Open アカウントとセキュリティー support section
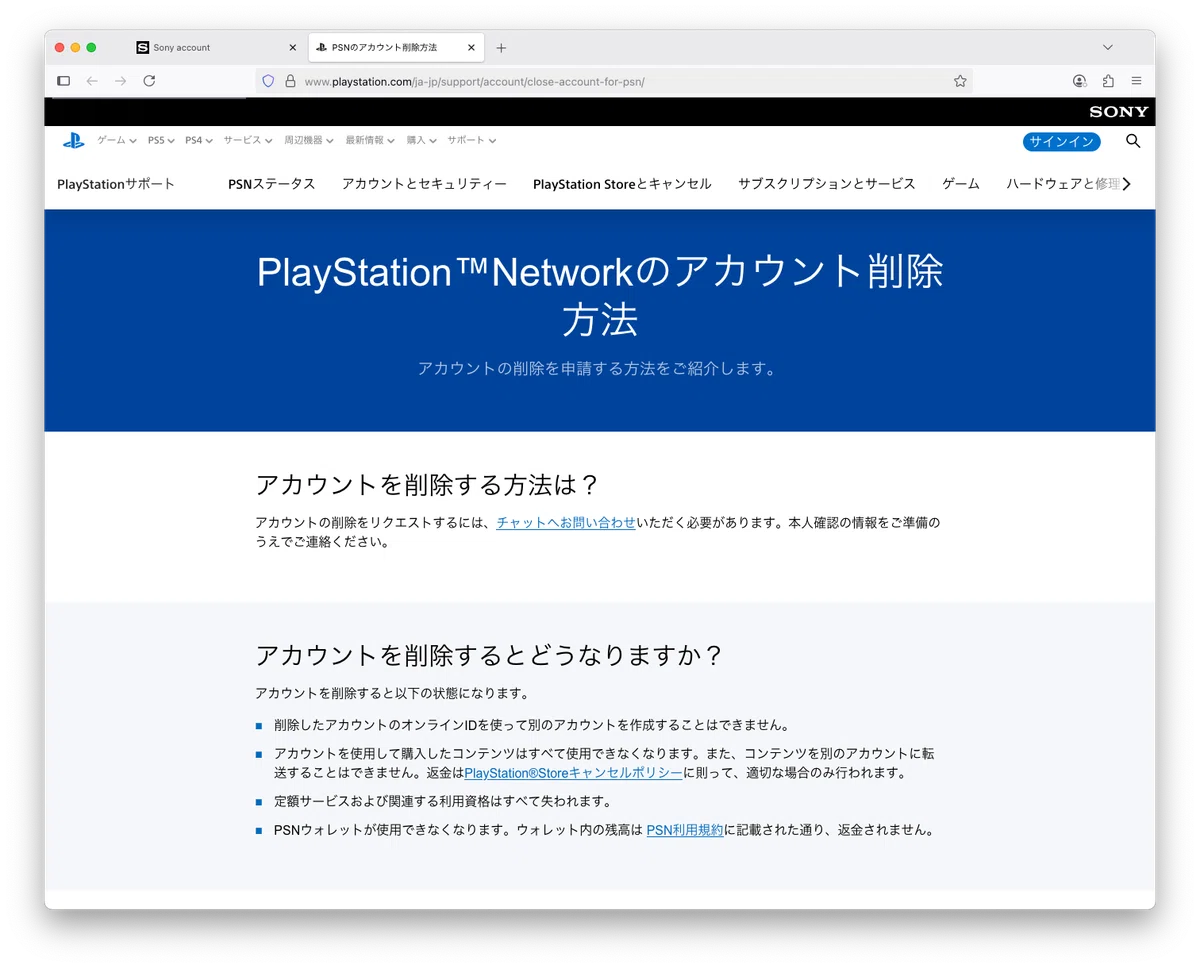This screenshot has height=968, width=1200. click(424, 184)
